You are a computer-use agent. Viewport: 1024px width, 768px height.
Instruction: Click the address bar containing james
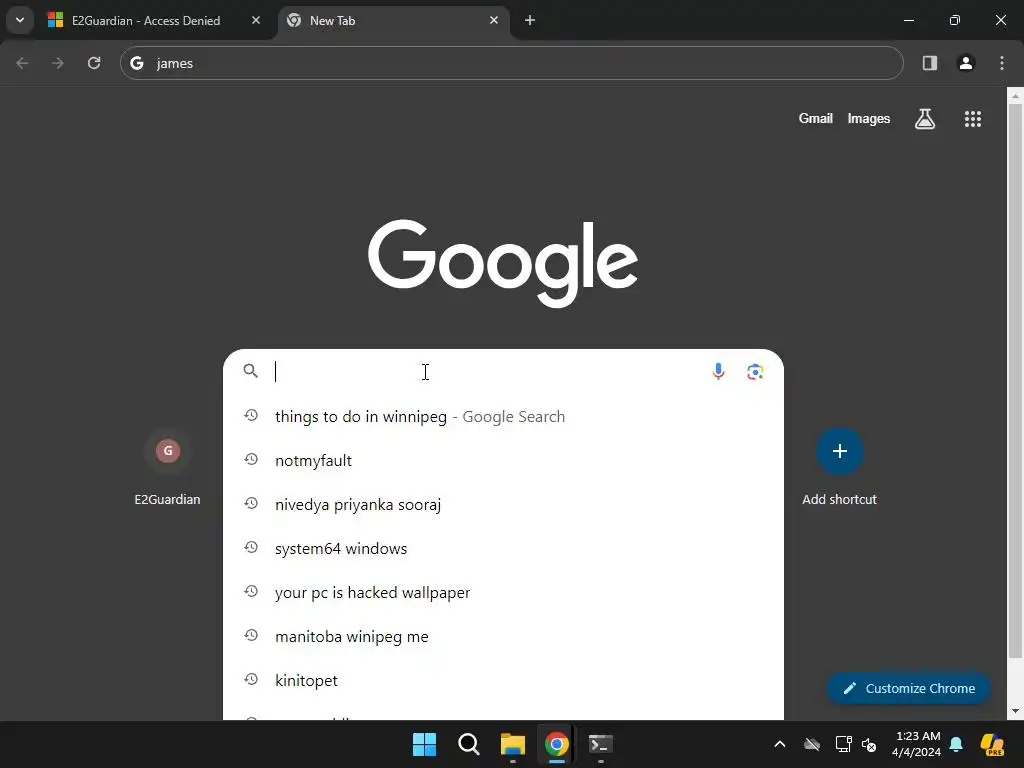tap(511, 63)
